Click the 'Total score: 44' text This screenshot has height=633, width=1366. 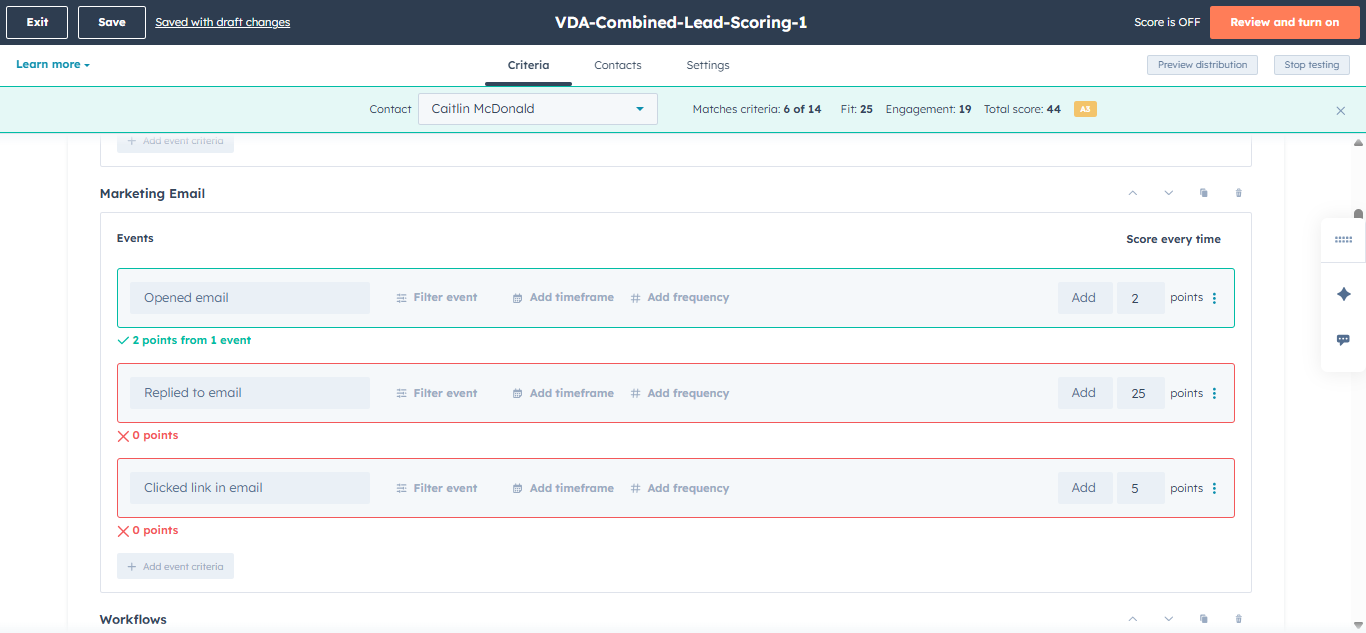click(1022, 109)
